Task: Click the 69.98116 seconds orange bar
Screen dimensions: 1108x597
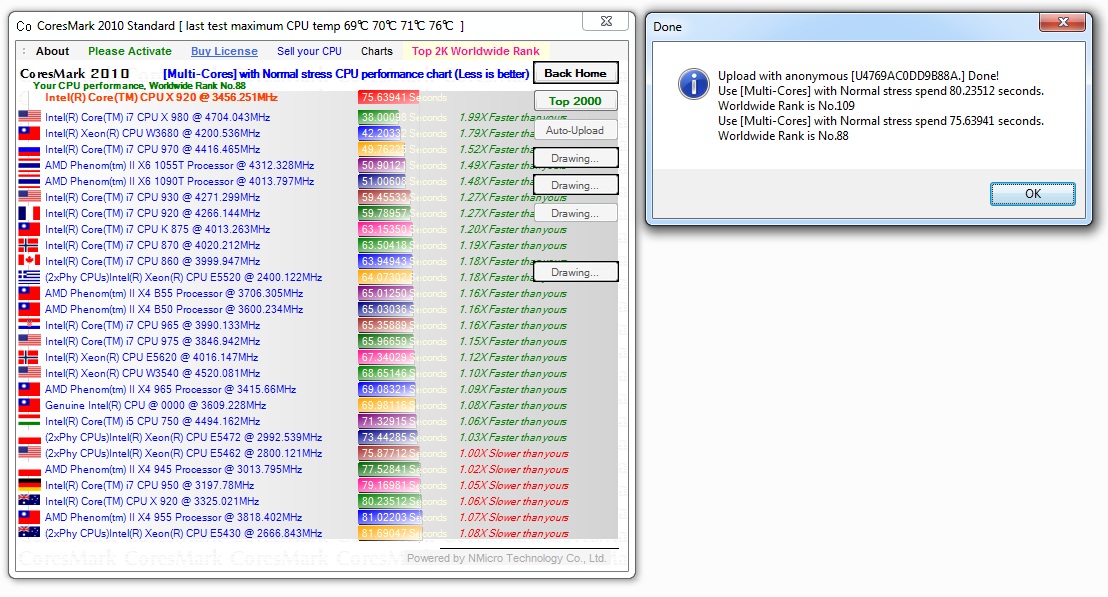Action: tap(388, 405)
